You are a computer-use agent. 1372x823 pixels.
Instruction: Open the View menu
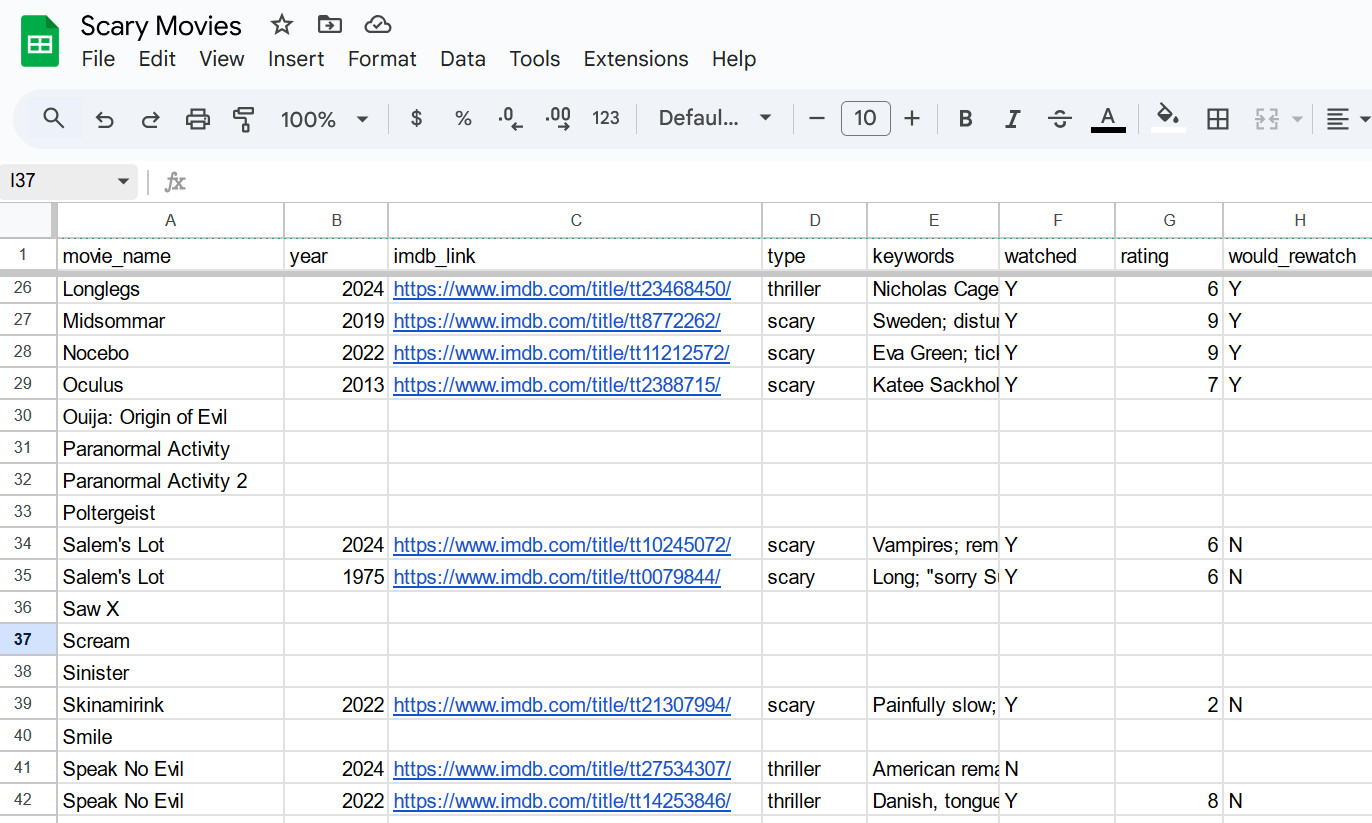[221, 59]
